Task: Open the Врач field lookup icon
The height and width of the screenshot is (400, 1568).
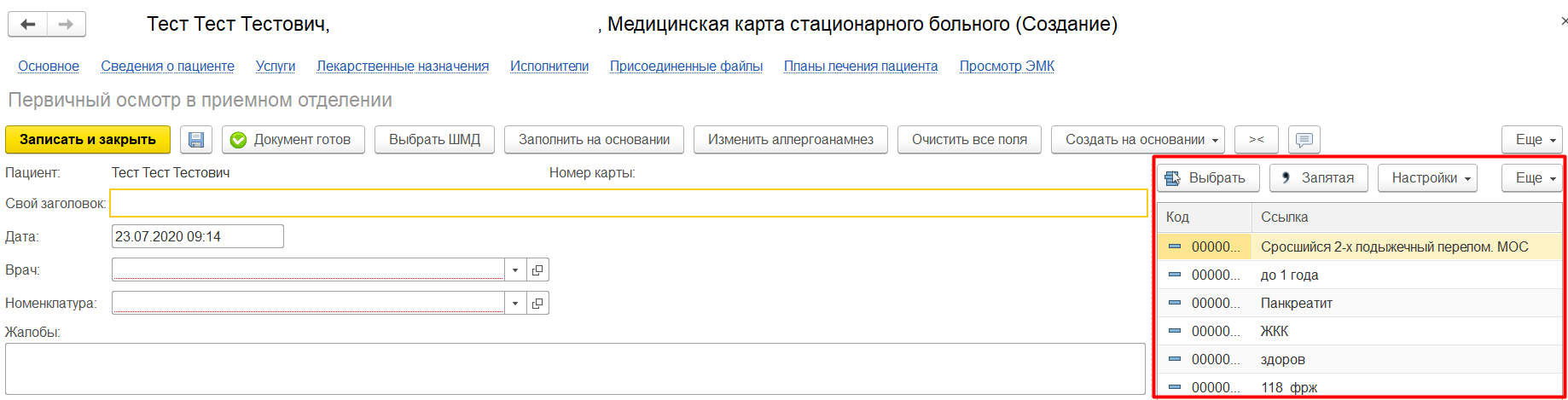Action: point(537,270)
